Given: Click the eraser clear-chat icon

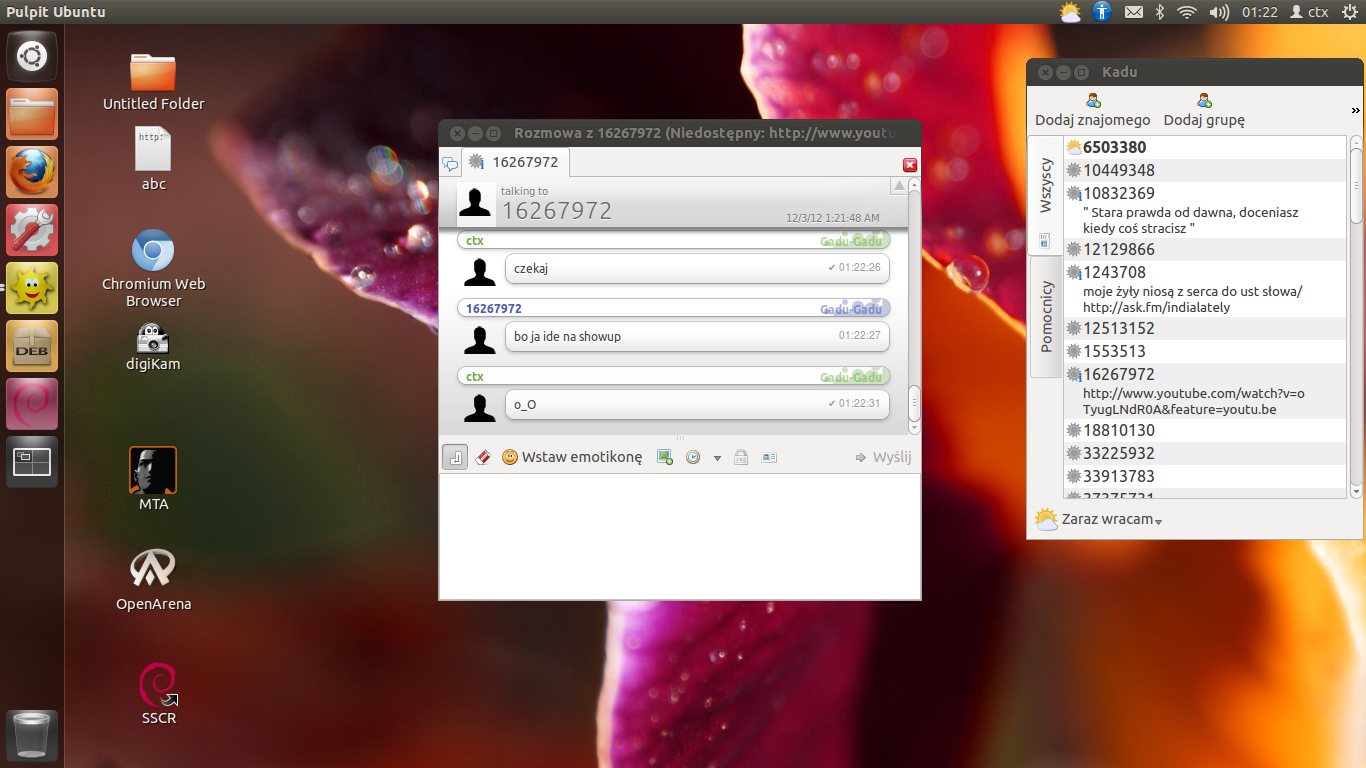Looking at the screenshot, I should (x=483, y=457).
